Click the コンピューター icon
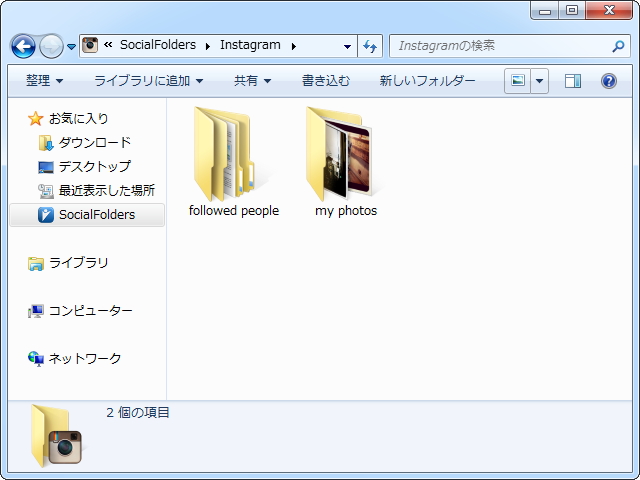The image size is (640, 480). pos(36,311)
